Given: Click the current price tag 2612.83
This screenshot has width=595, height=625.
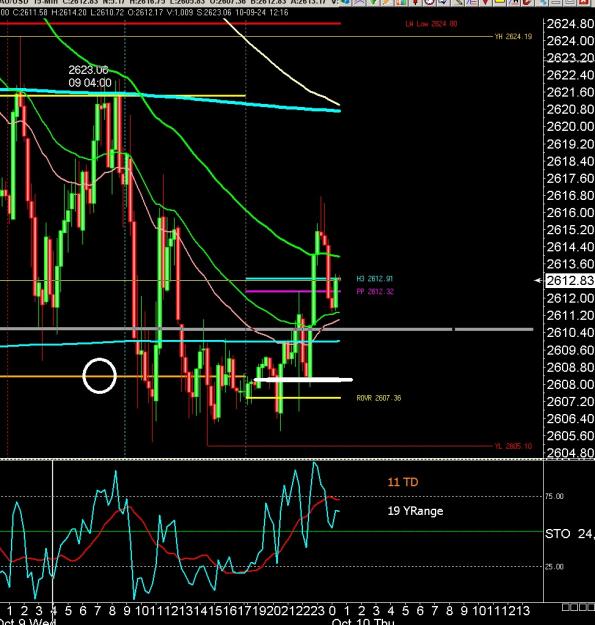Looking at the screenshot, I should (x=570, y=281).
